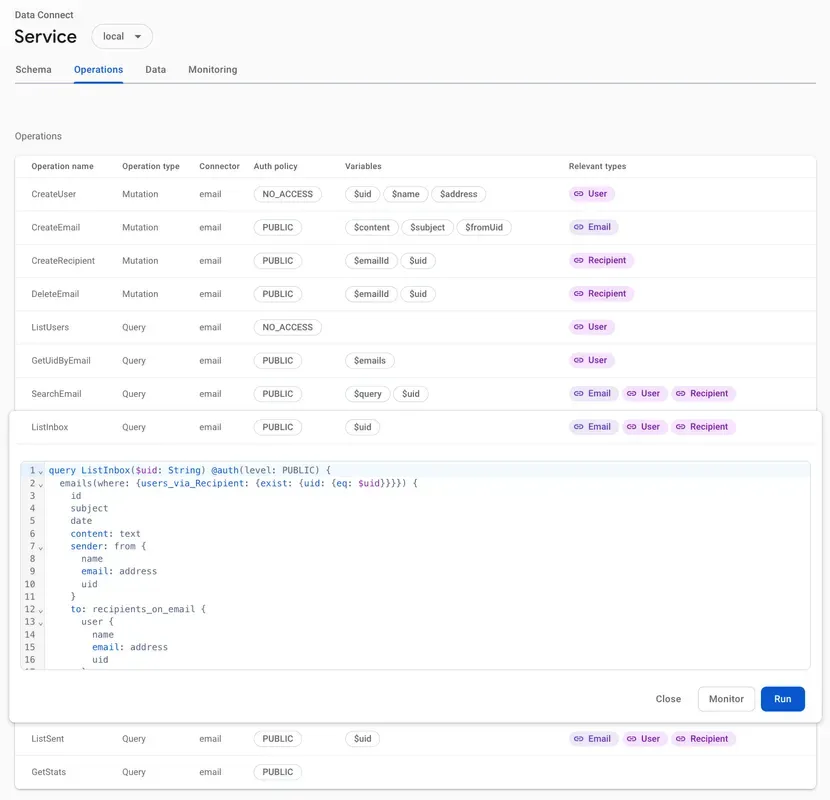The image size is (830, 800).
Task: Click the $emails variable chip
Action: point(369,361)
